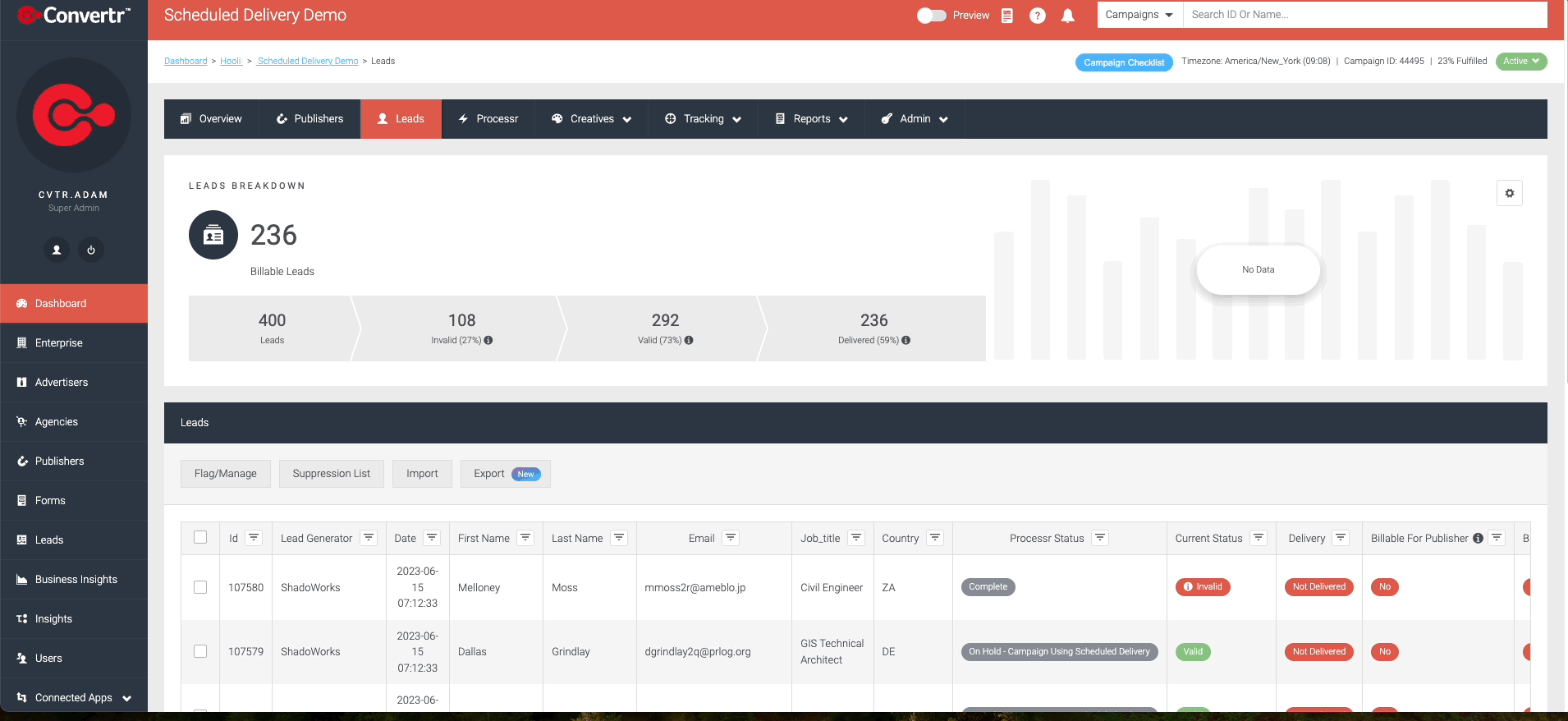Open the help question mark icon

coord(1038,16)
